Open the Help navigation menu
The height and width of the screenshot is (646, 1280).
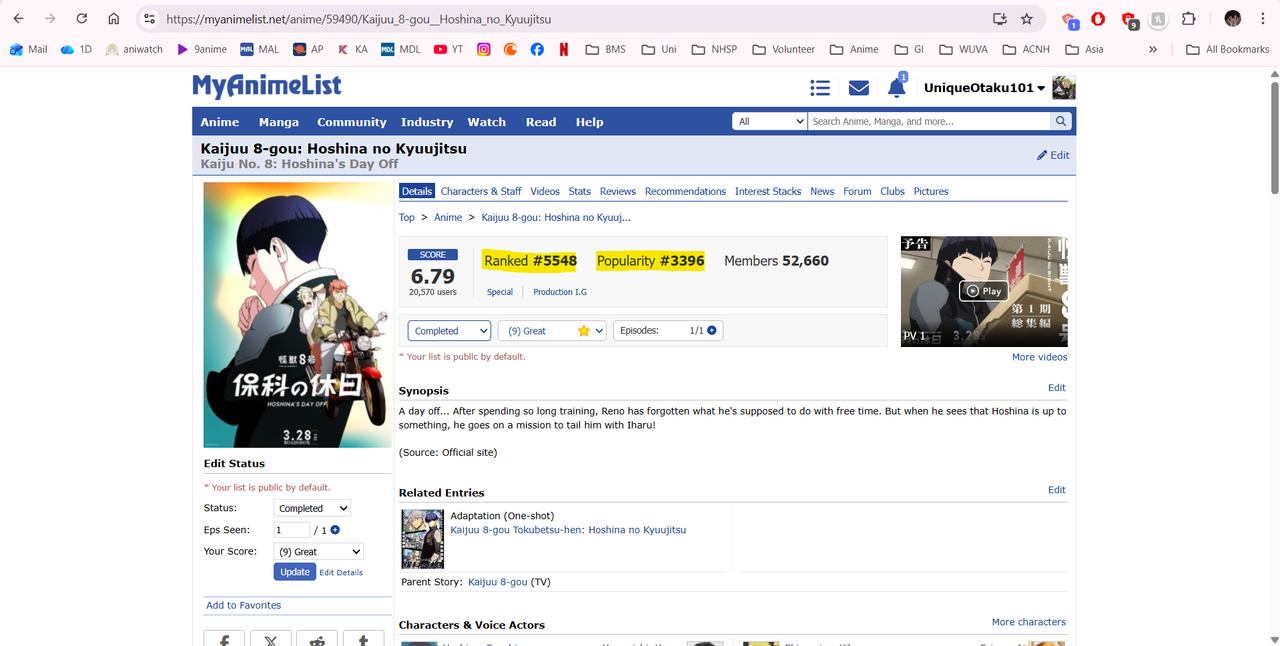[589, 122]
